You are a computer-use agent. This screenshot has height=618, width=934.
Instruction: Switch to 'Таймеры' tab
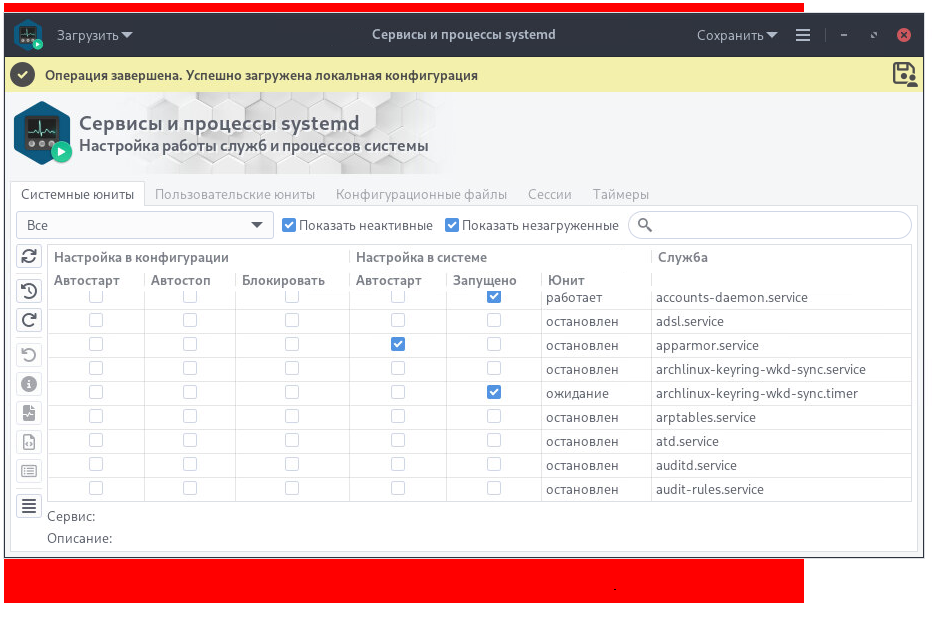coord(620,194)
